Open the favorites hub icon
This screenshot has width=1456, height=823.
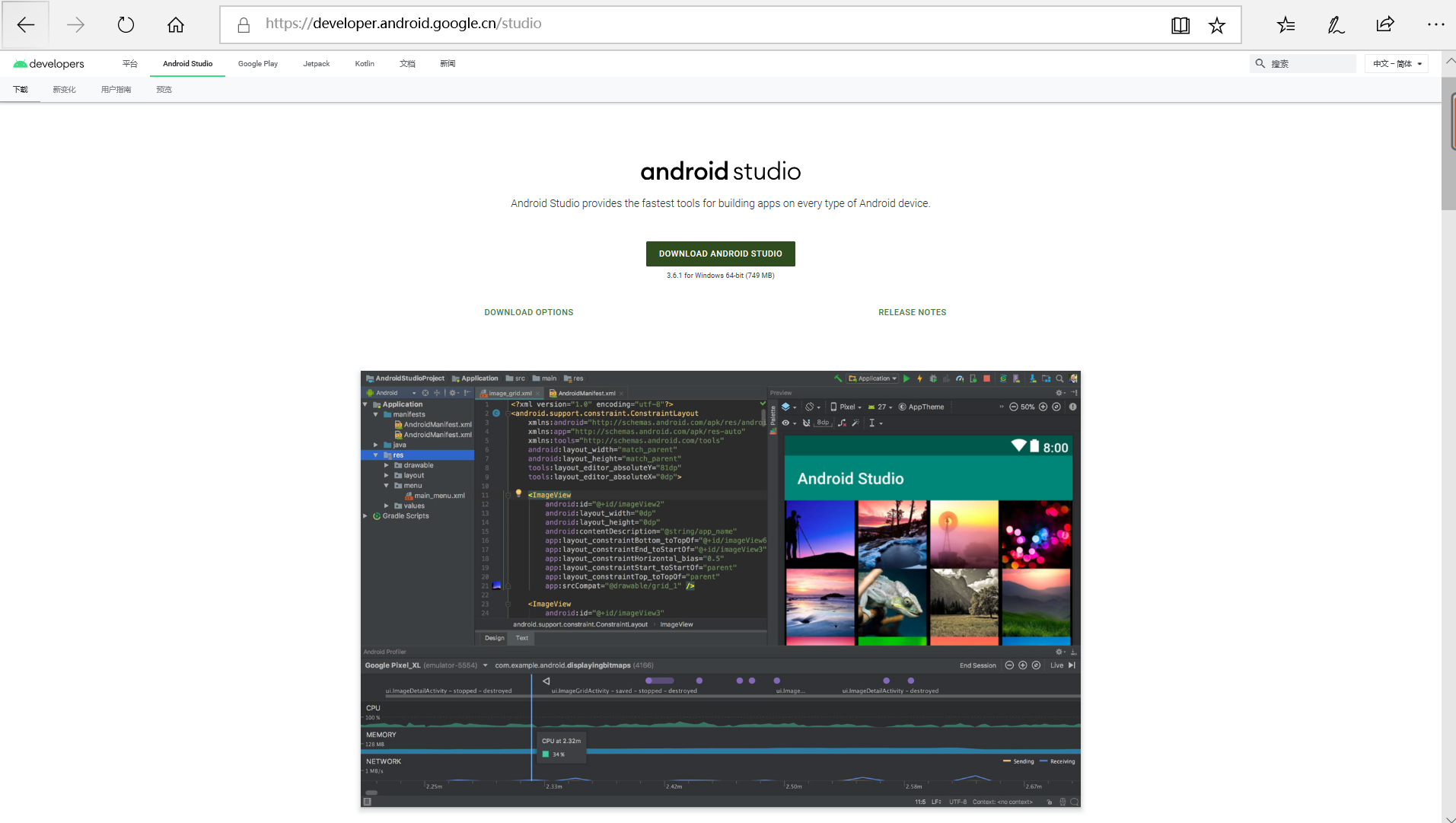pos(1286,25)
